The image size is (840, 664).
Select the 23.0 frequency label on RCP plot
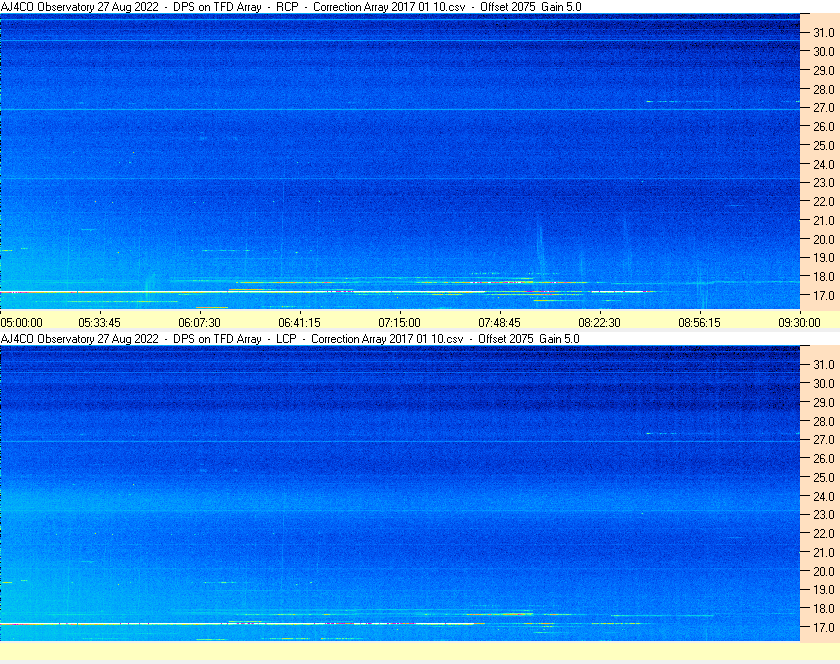[824, 183]
